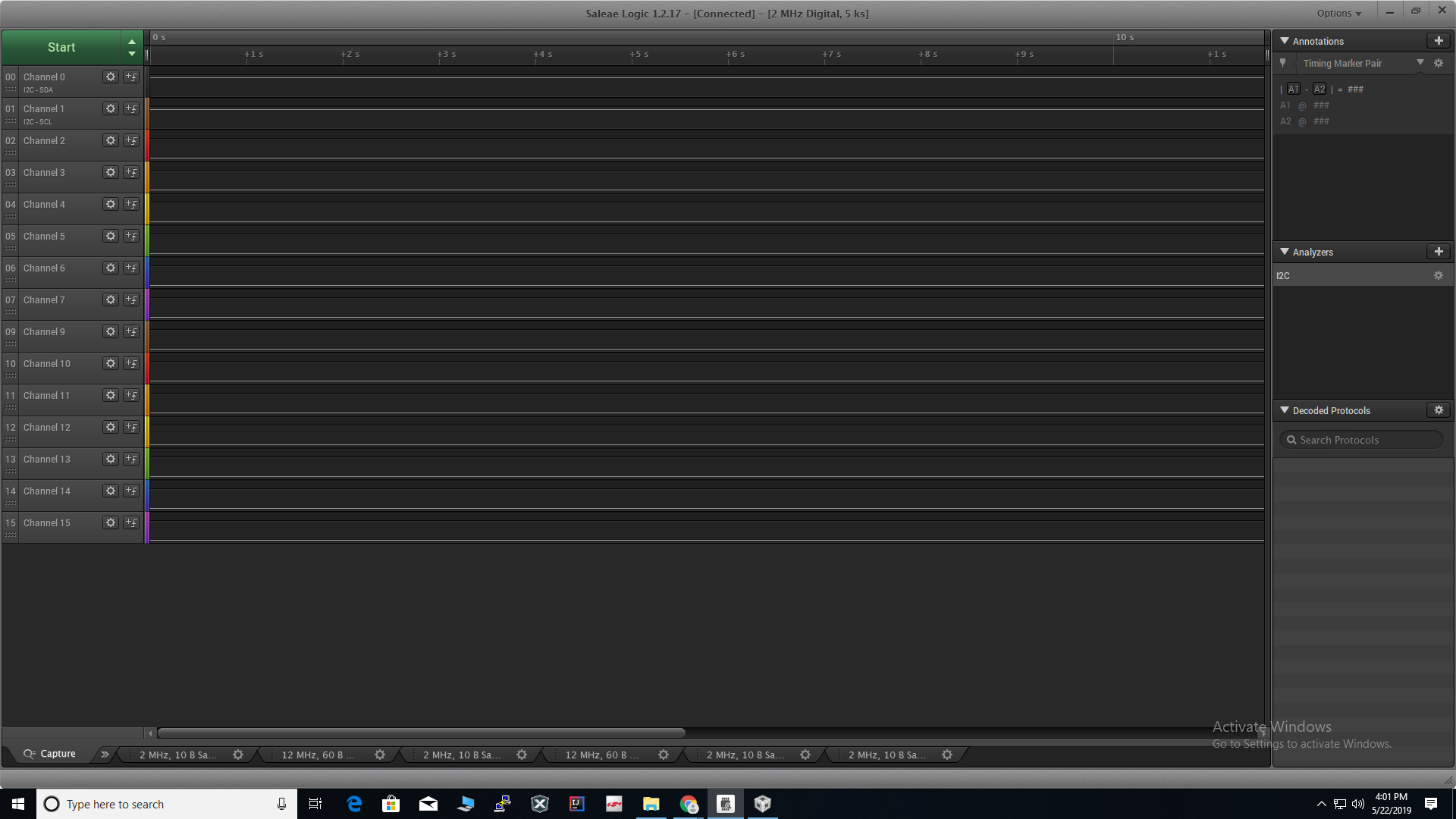This screenshot has width=1456, height=819.
Task: Collapse the Analyzers panel
Action: (1285, 252)
